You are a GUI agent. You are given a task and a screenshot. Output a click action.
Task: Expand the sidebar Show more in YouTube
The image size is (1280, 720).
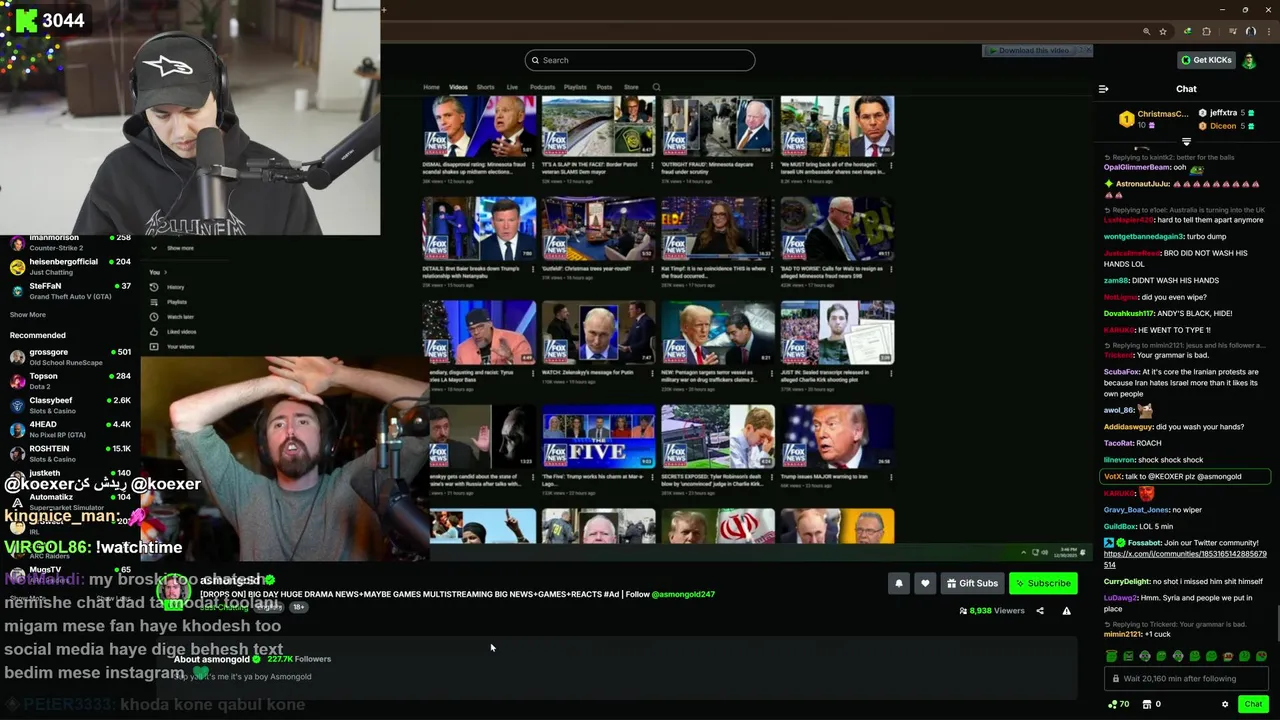click(173, 248)
